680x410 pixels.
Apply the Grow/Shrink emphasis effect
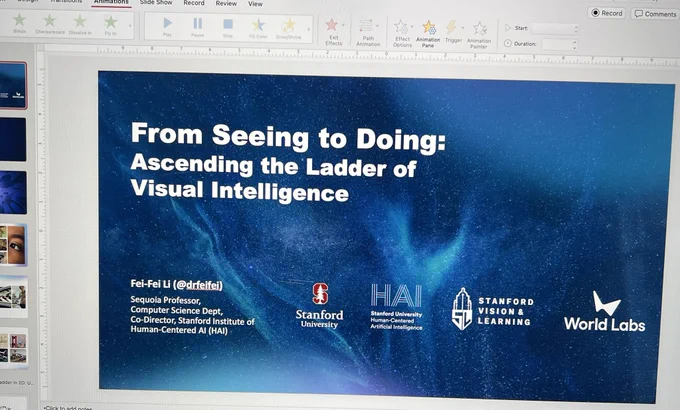click(288, 28)
